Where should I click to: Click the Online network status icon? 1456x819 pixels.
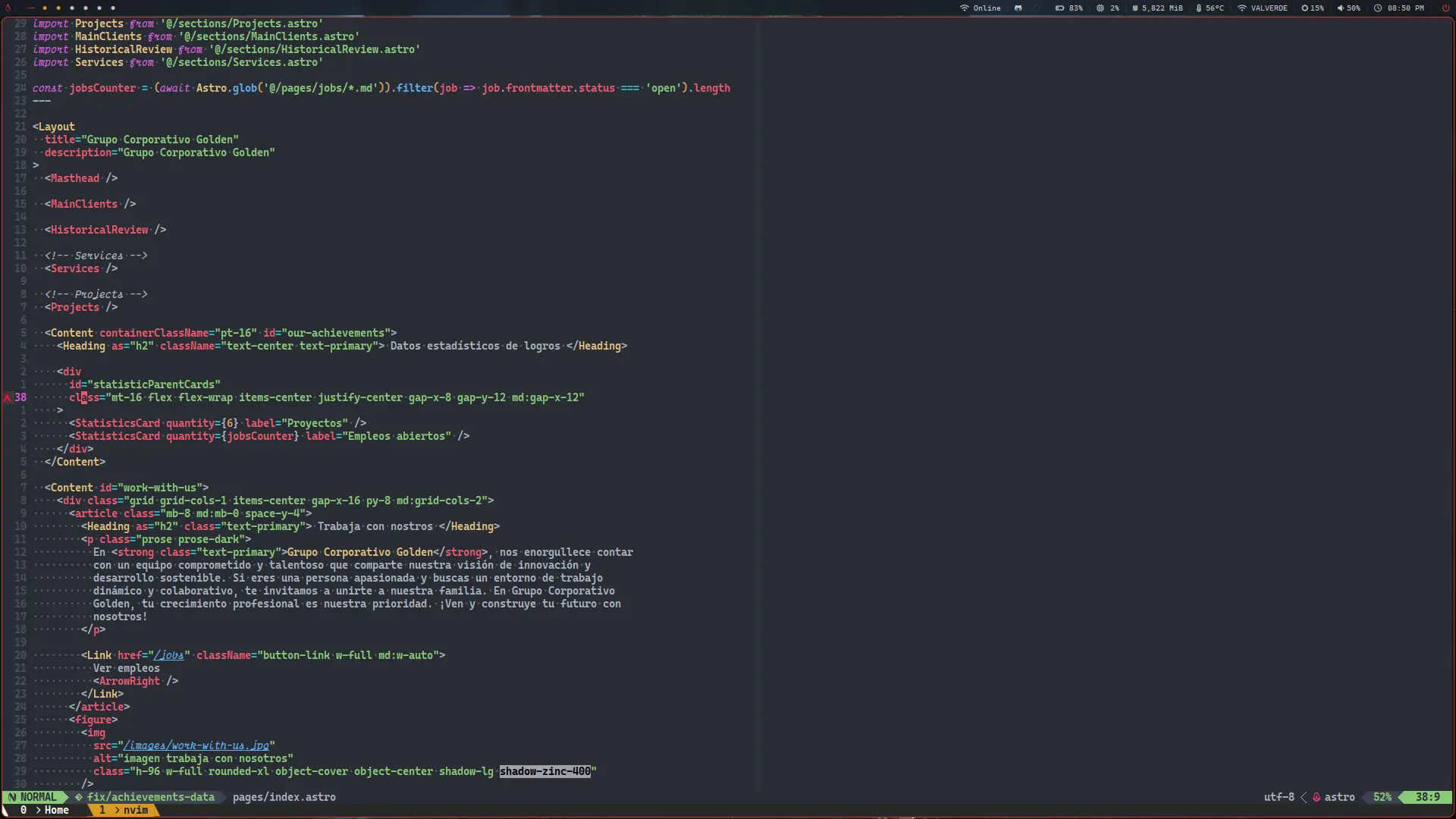tap(965, 8)
